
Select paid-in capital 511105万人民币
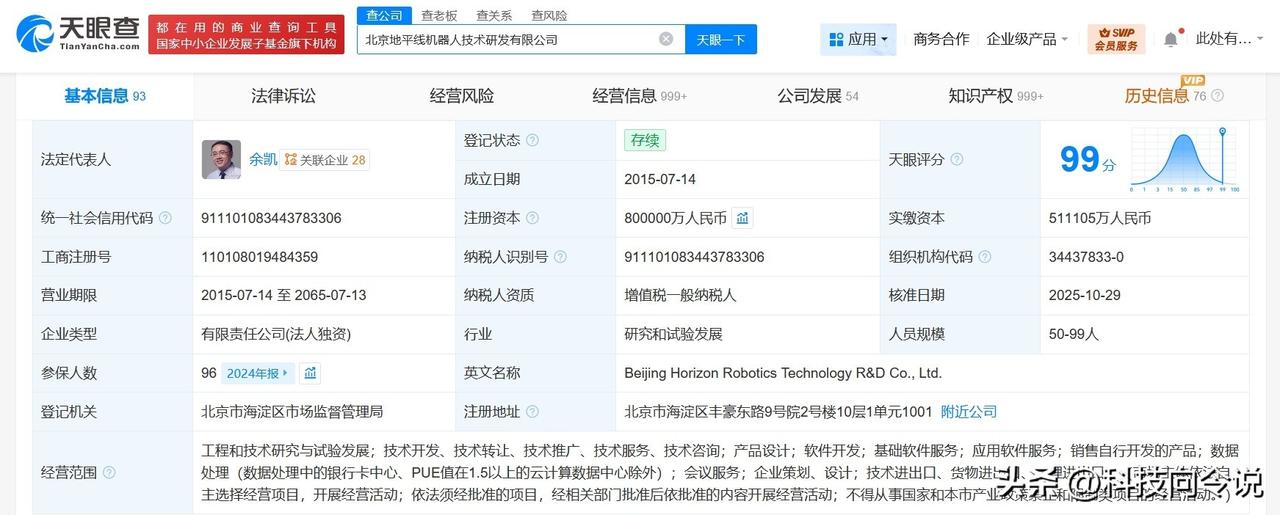coord(1100,218)
